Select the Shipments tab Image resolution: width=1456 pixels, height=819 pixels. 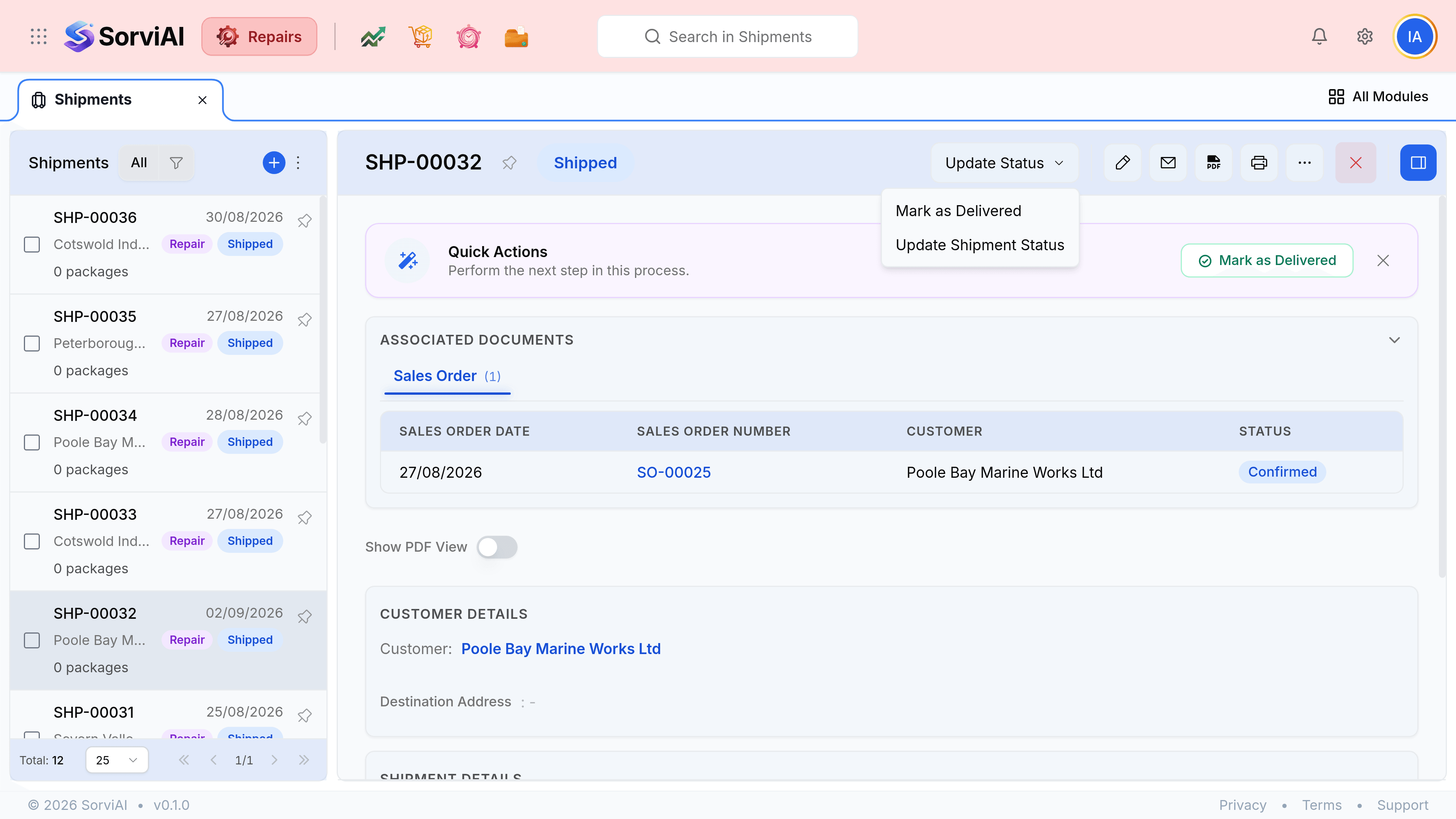coord(121,100)
